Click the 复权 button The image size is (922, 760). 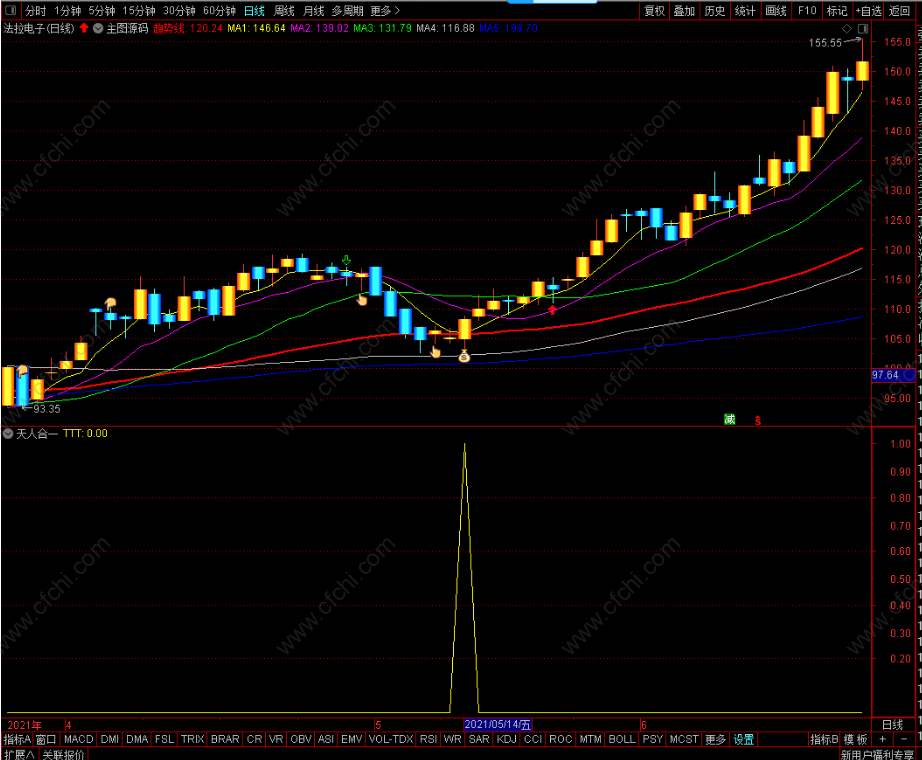pos(654,11)
